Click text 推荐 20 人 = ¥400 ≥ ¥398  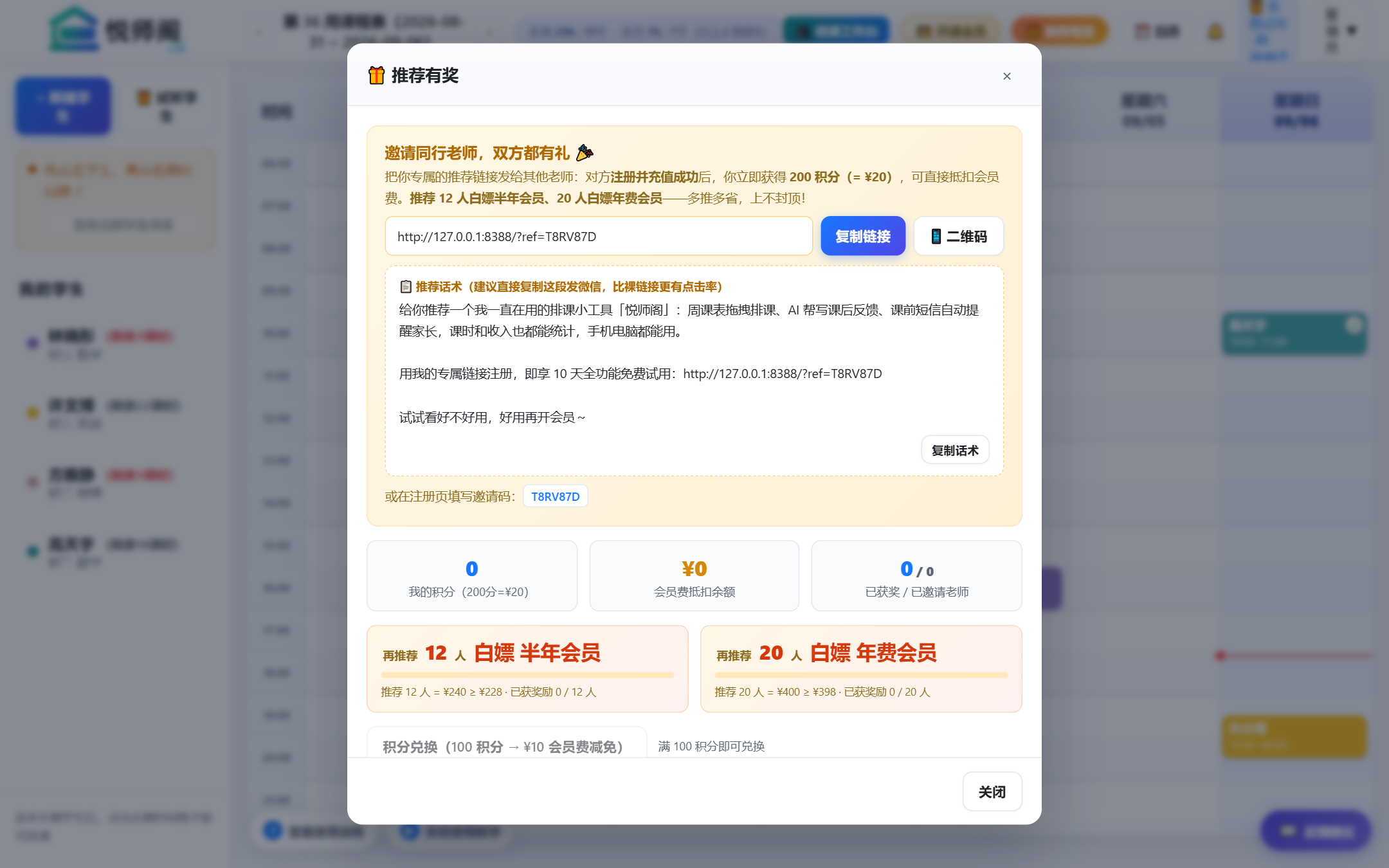pyautogui.click(x=776, y=692)
